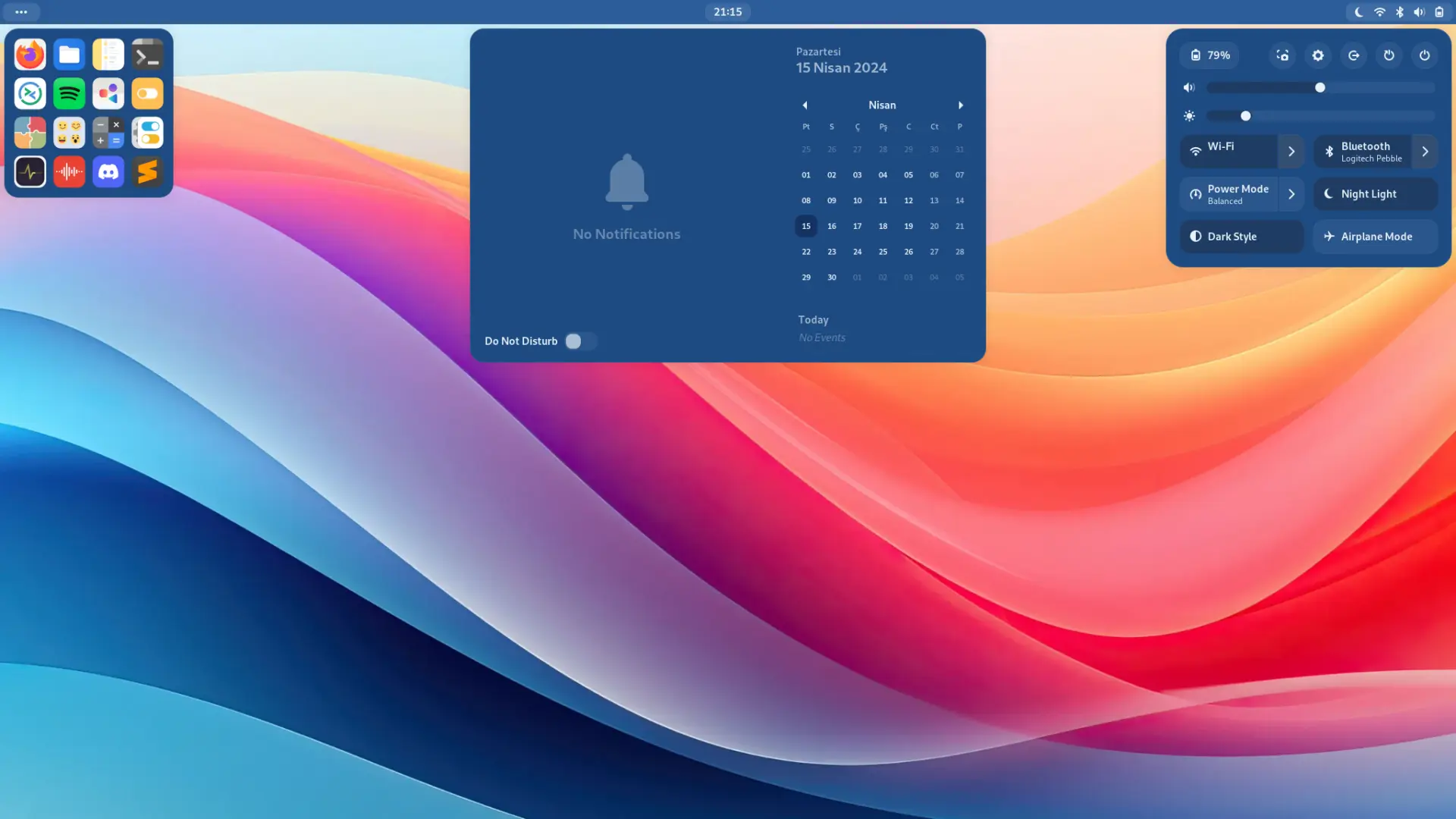The height and width of the screenshot is (819, 1456).
Task: Open the yellow Notes app icon
Action: point(108,55)
